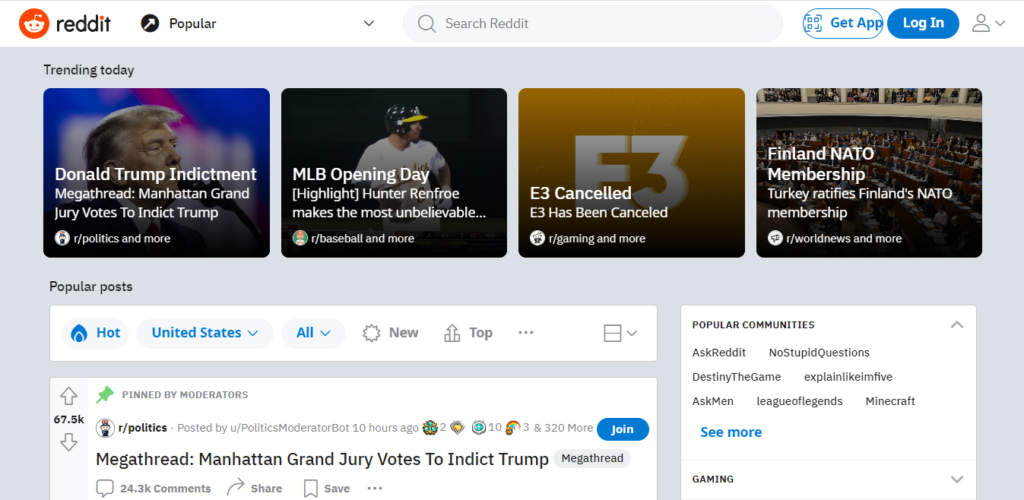The image size is (1024, 500).
Task: Upvote the Trump indictment megathread
Action: pos(69,396)
